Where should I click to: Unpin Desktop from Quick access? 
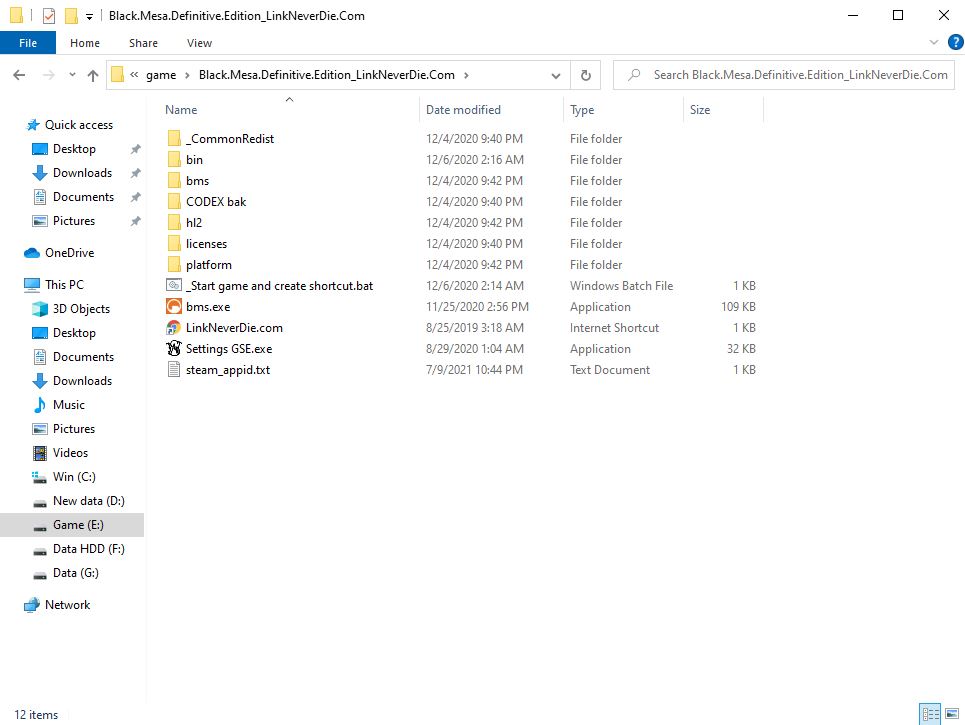tap(136, 149)
